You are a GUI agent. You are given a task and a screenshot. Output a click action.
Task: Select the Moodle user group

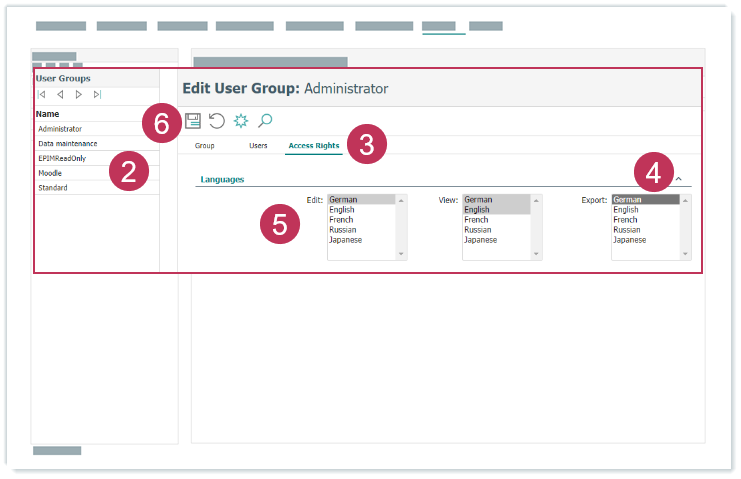click(x=50, y=173)
